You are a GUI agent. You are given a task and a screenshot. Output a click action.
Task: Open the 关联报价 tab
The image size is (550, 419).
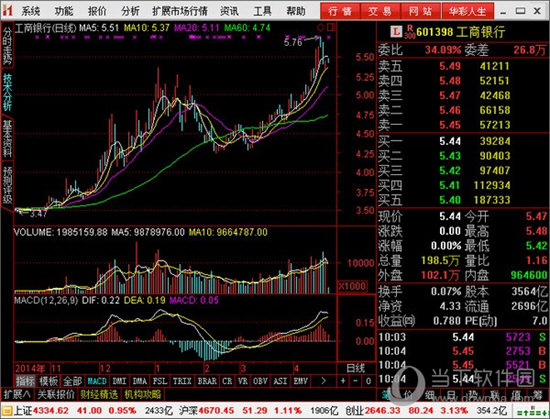point(56,394)
